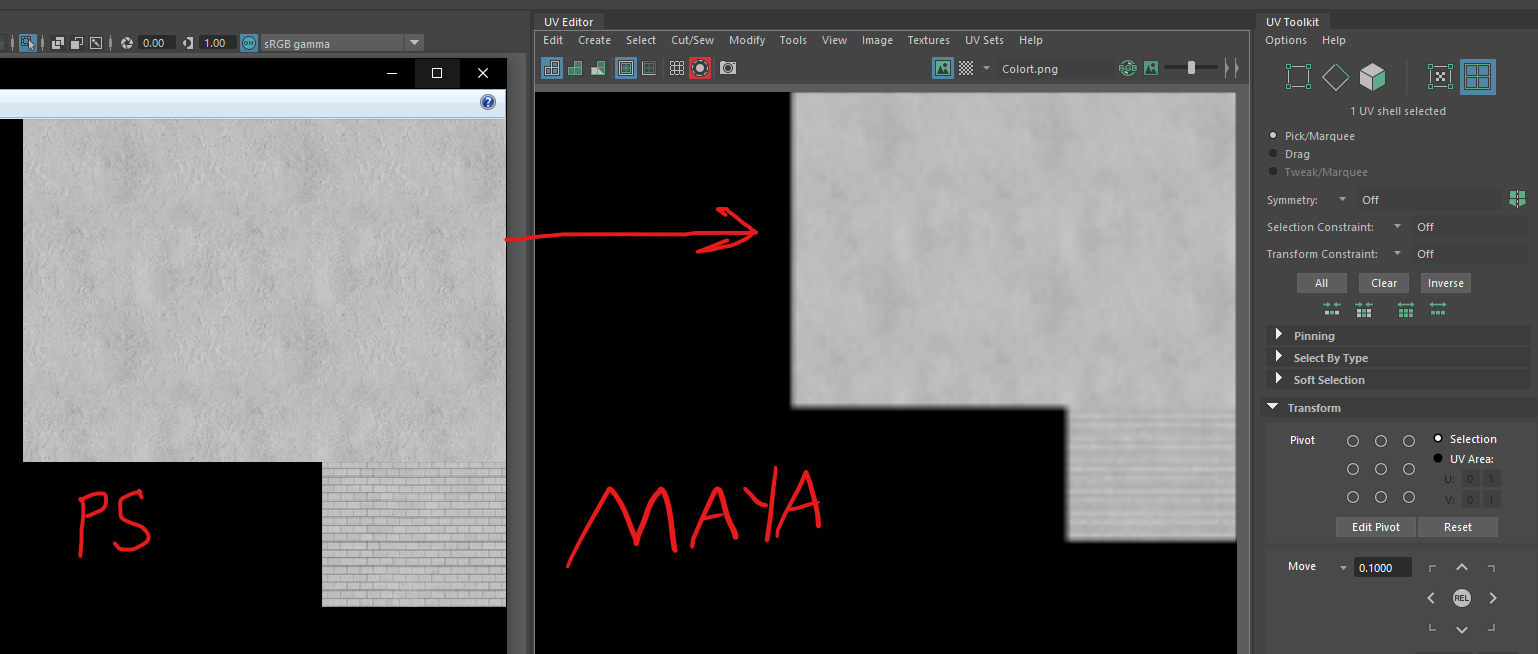Open the Image menu in UV Editor

[x=877, y=40]
